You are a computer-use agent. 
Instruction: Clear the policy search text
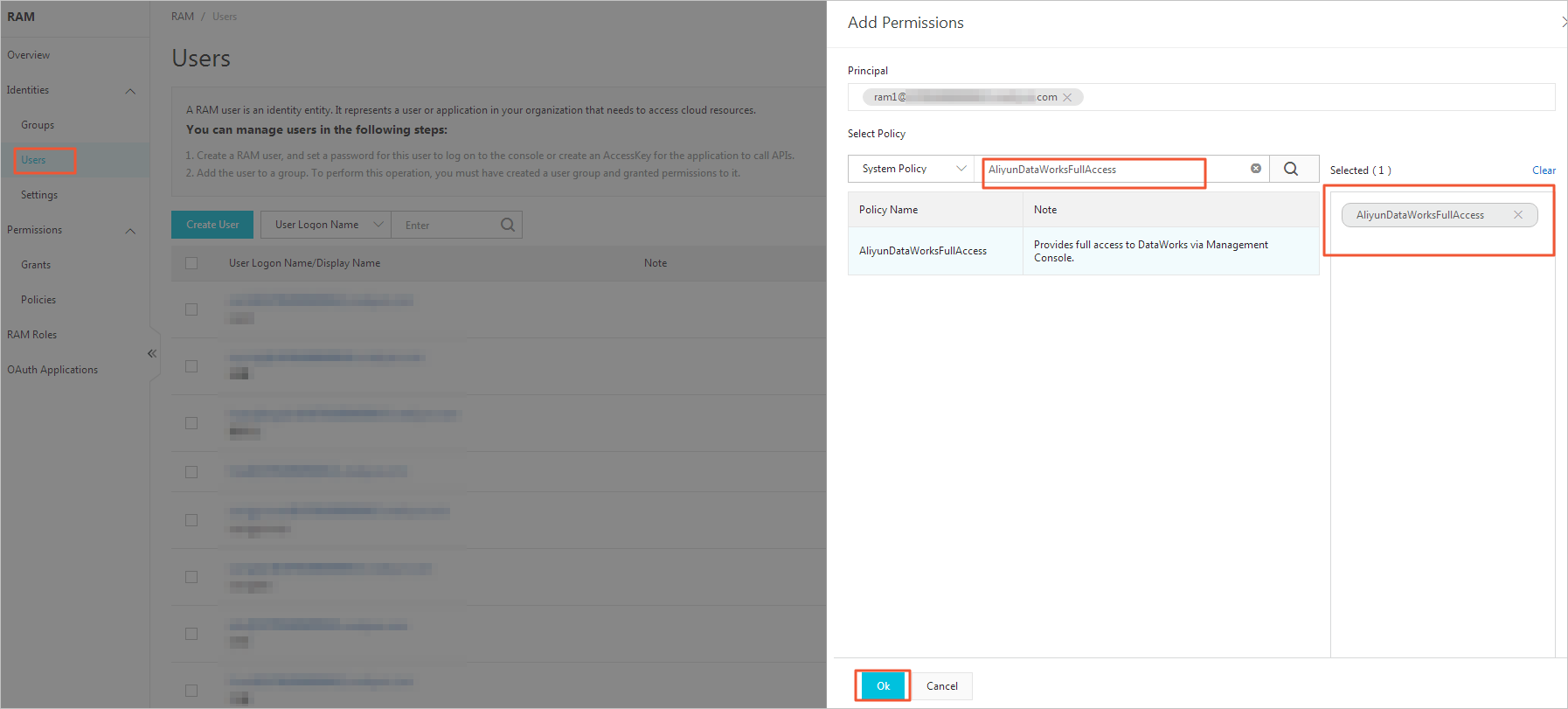[1256, 169]
